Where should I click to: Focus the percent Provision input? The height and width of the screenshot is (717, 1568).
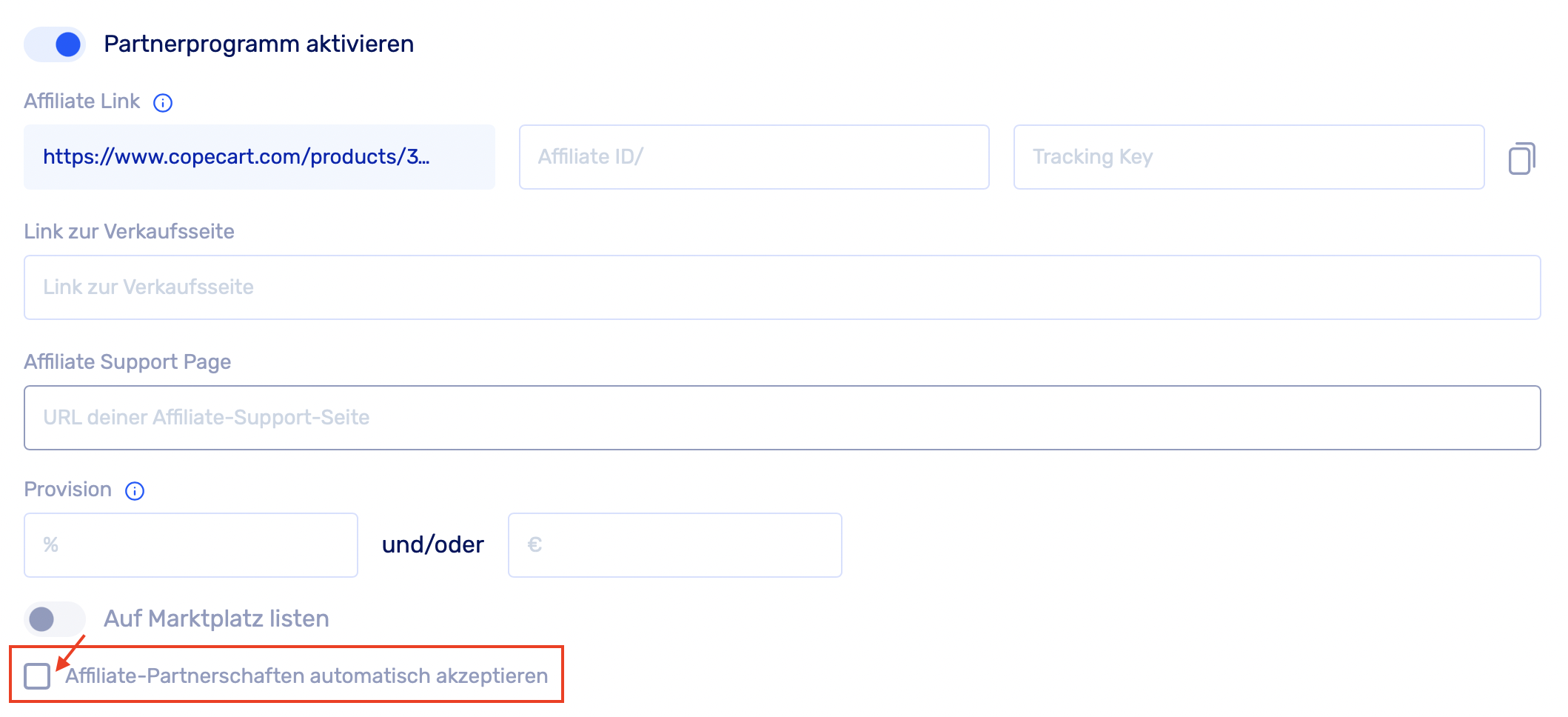click(191, 545)
